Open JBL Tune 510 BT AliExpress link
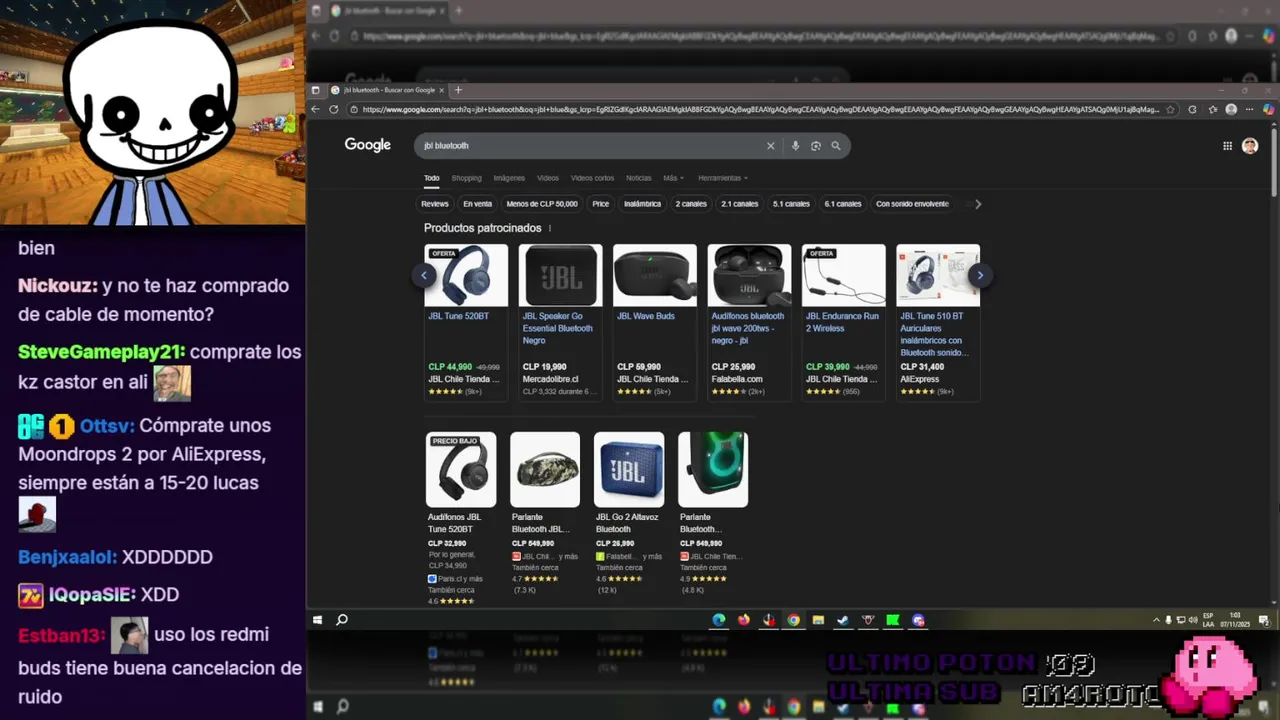Screen dimensions: 1280x720 coord(934,334)
